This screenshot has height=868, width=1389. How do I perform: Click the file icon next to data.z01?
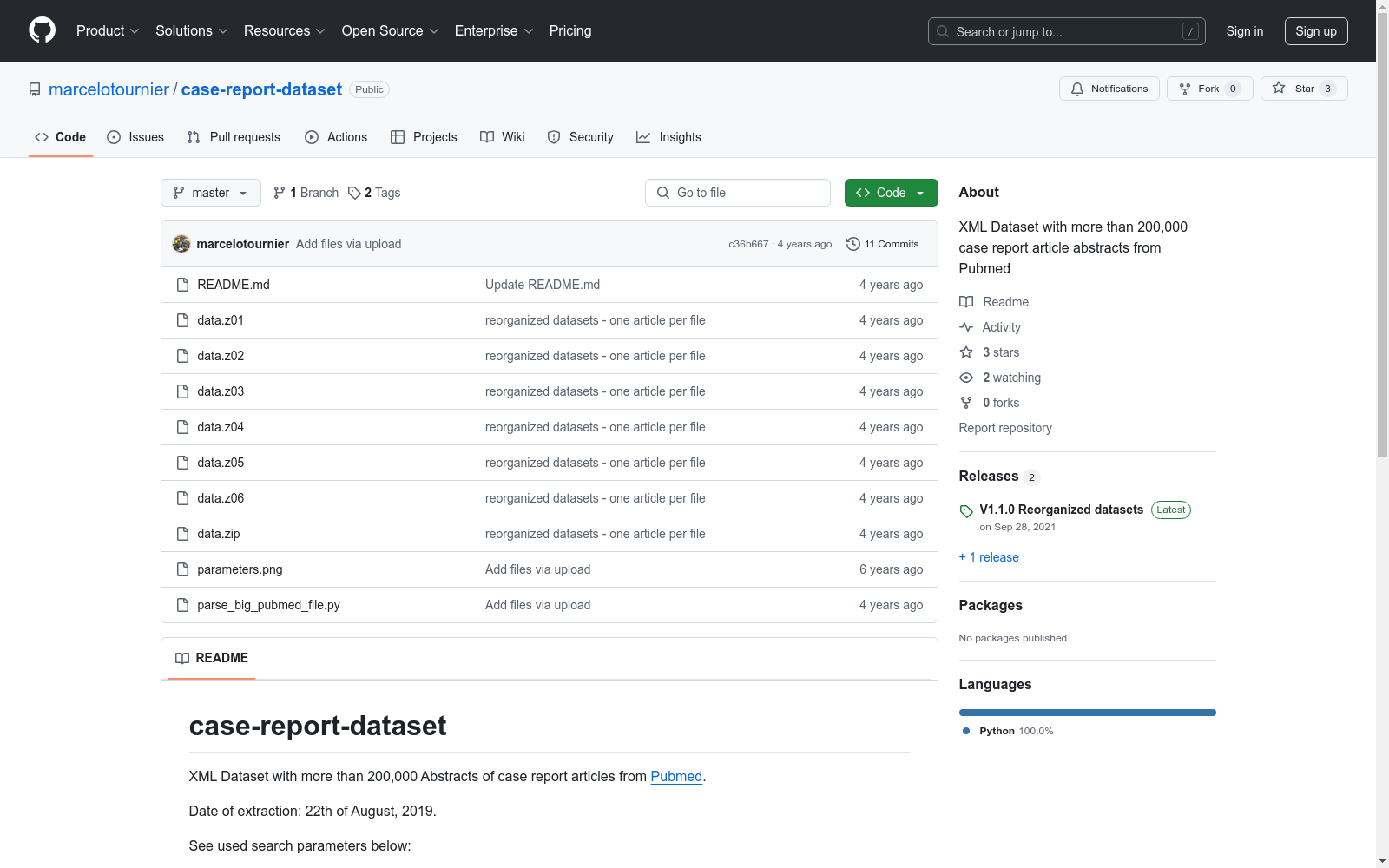coord(182,320)
